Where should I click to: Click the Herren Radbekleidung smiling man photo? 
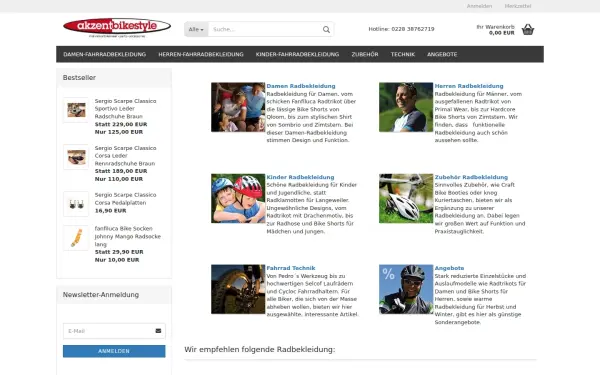click(x=406, y=107)
